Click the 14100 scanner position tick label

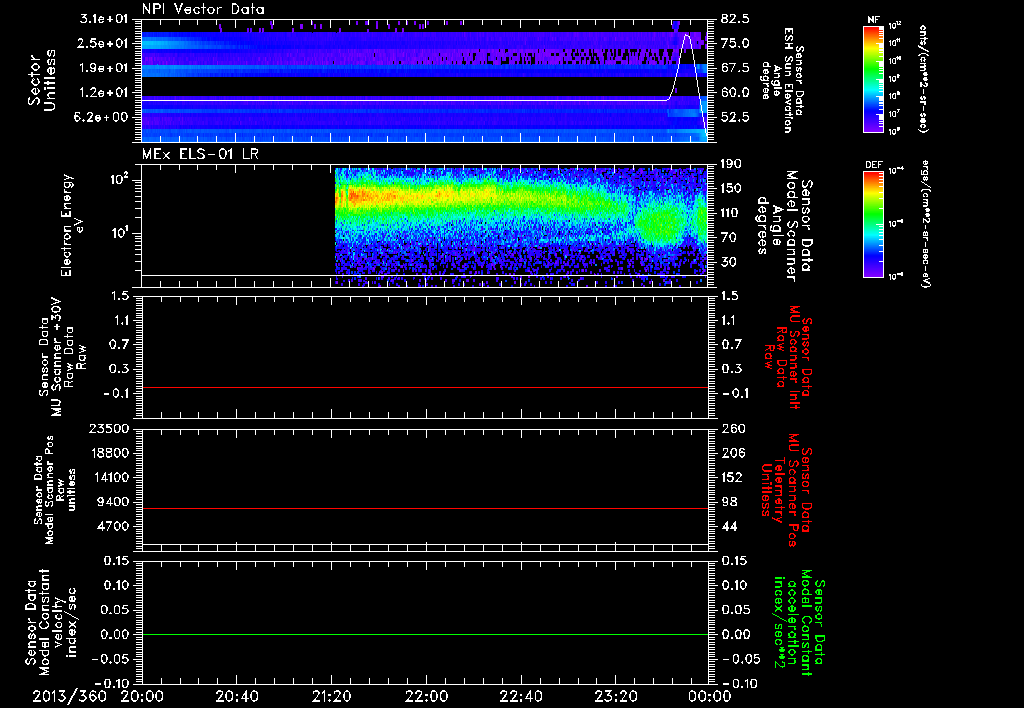tap(110, 477)
